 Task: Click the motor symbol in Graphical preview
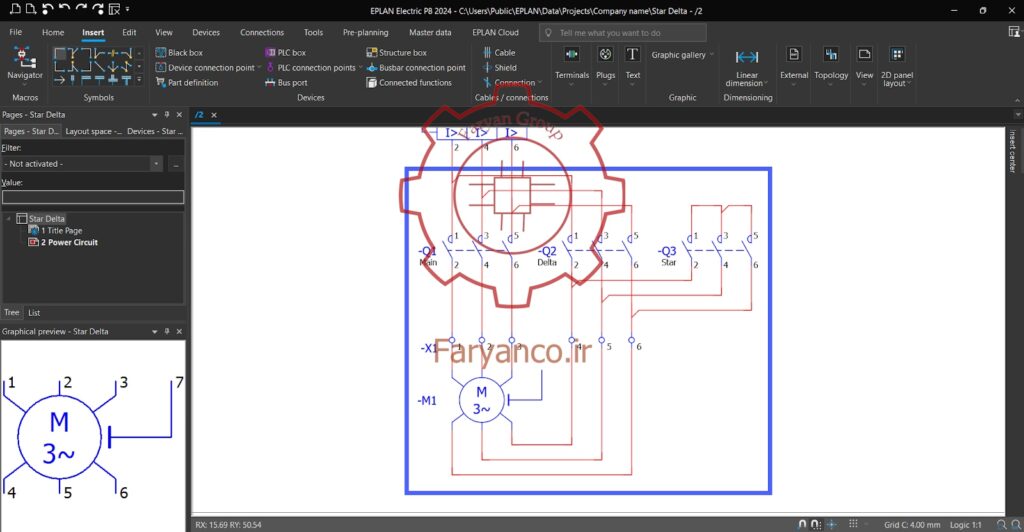click(59, 436)
